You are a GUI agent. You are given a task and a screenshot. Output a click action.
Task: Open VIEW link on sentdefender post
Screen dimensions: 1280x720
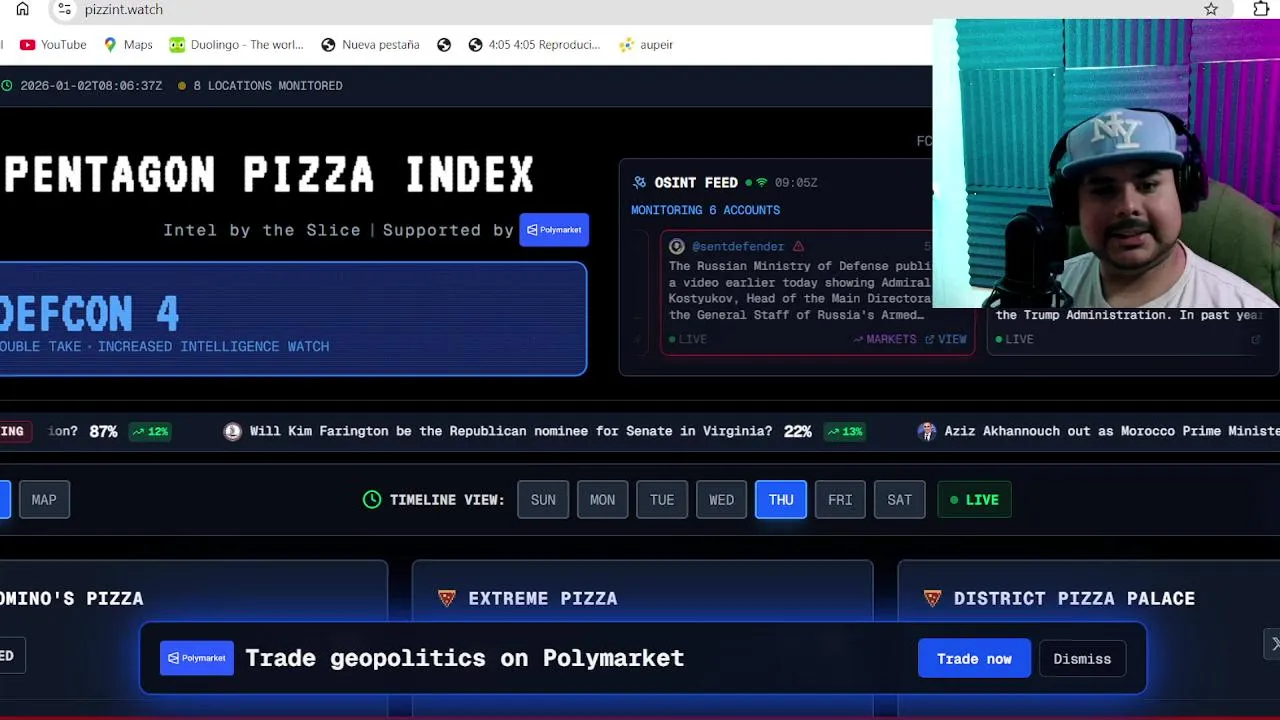[946, 339]
